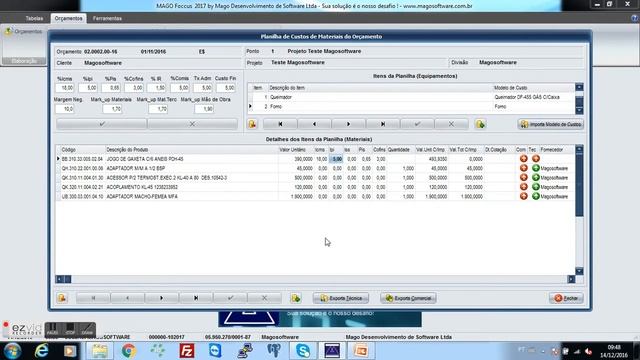Screen dimensions: 640x360
Task: Click Com icon for JOGO DE GAXETA row
Action: point(524,159)
